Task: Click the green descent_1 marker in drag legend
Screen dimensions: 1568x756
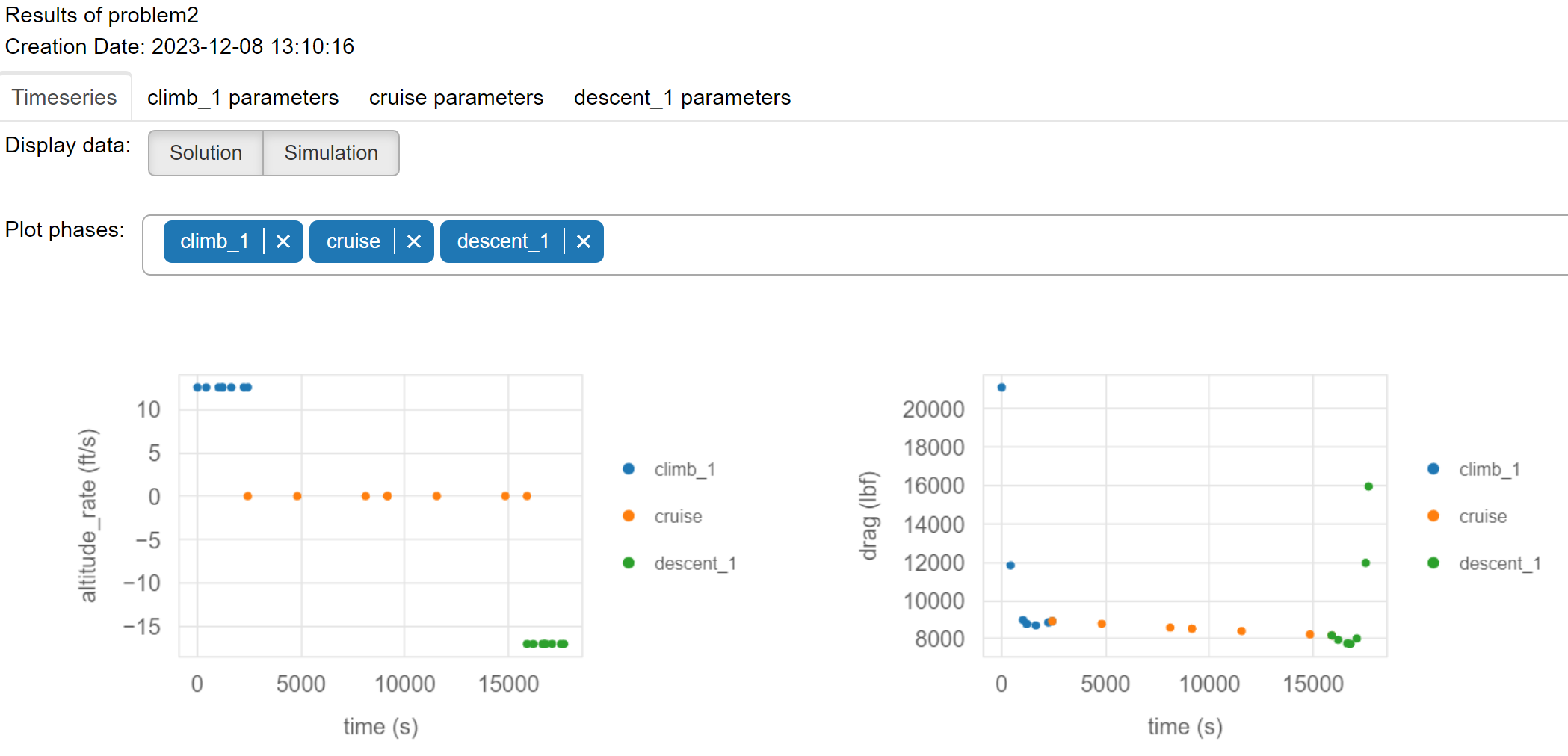Action: (x=1433, y=563)
